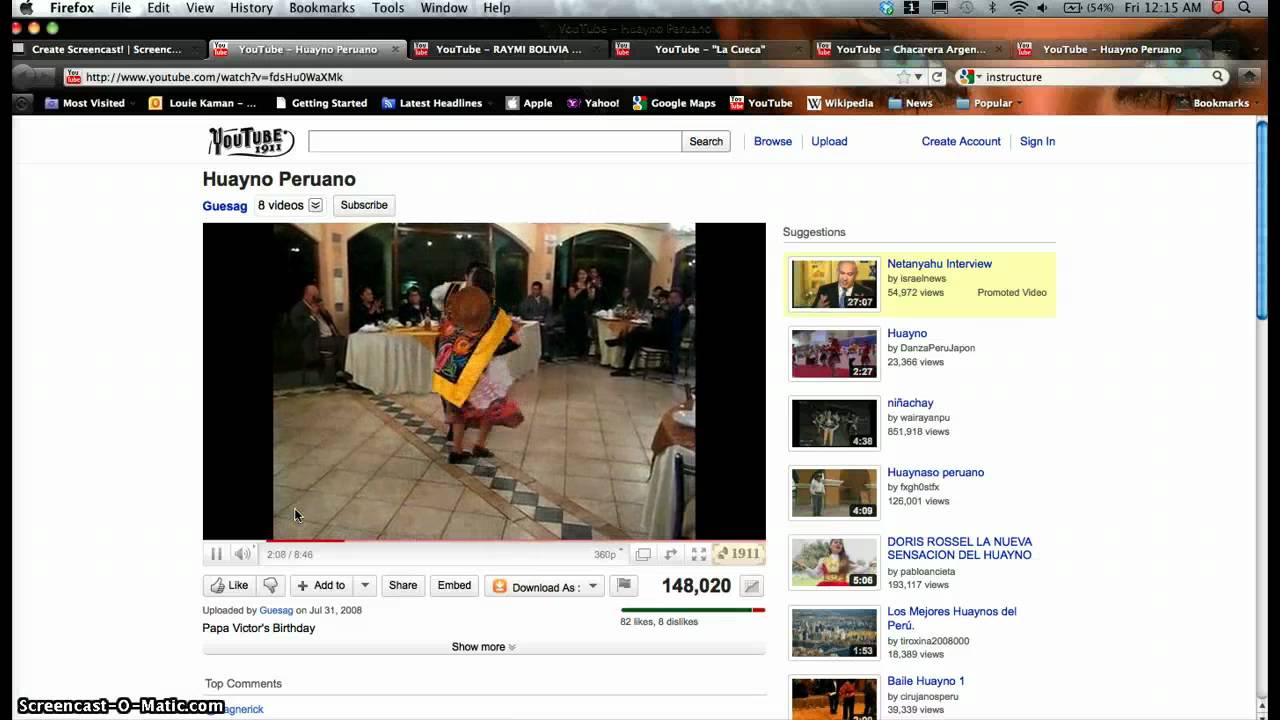Switch to YouTube RAYMI BOLIVIA tab

(x=508, y=49)
